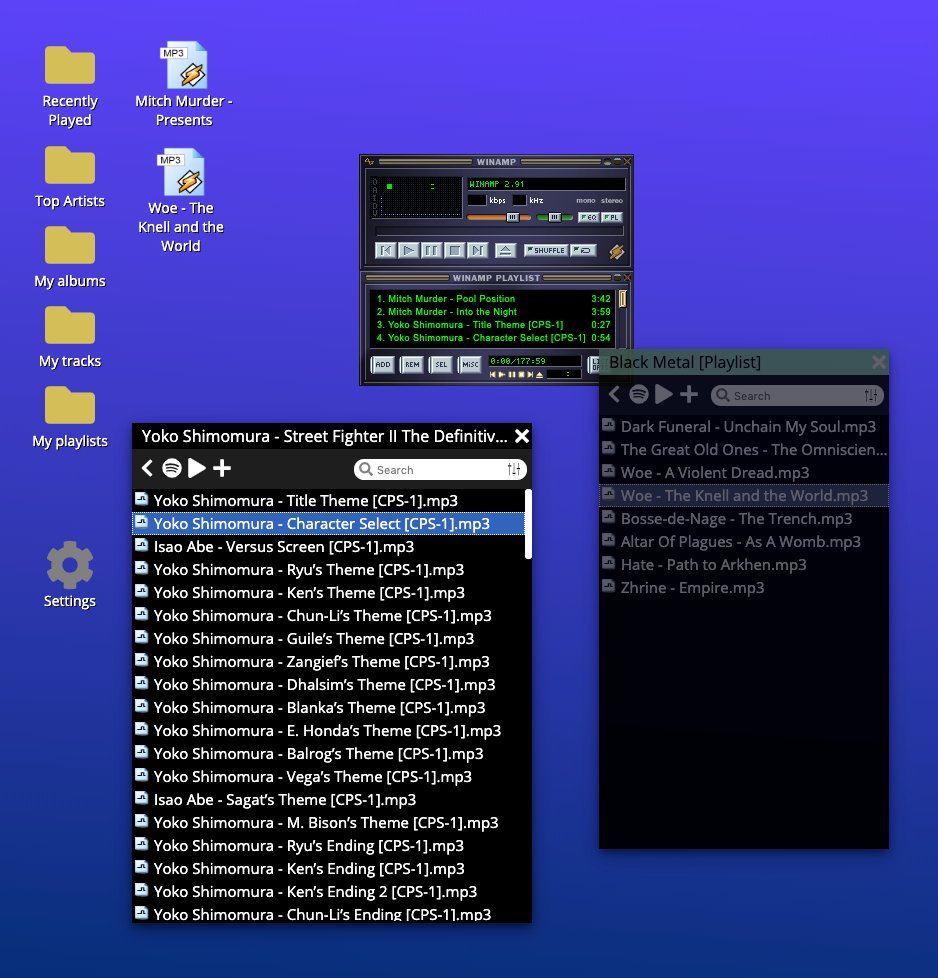The image size is (938, 978).
Task: Select Bosse-de-Nage - The Trench.mp3
Action: tap(744, 519)
